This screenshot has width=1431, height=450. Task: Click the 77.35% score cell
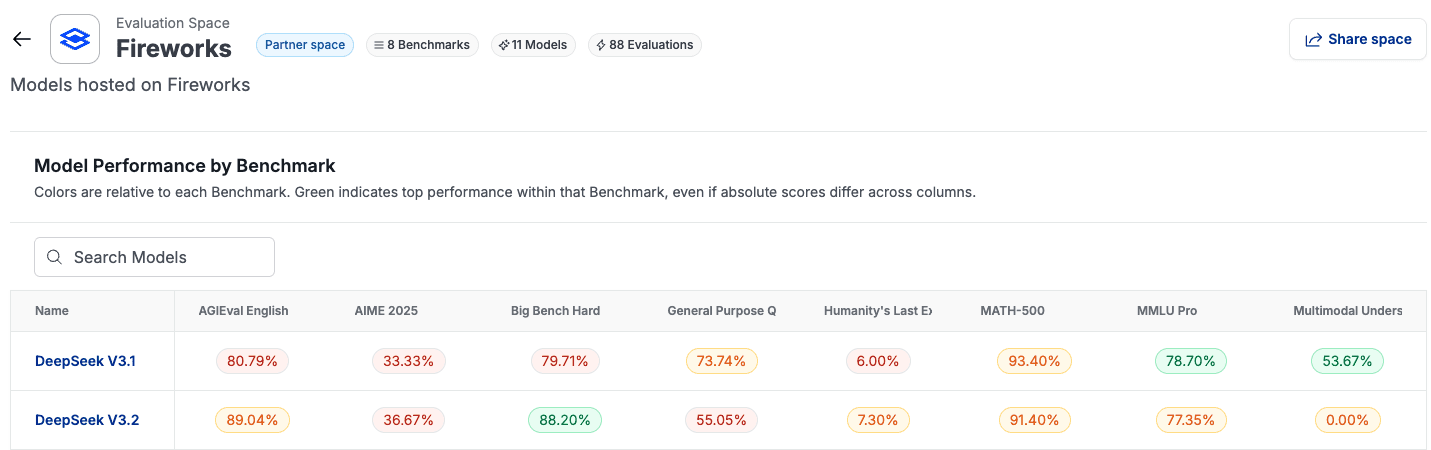tap(1190, 420)
